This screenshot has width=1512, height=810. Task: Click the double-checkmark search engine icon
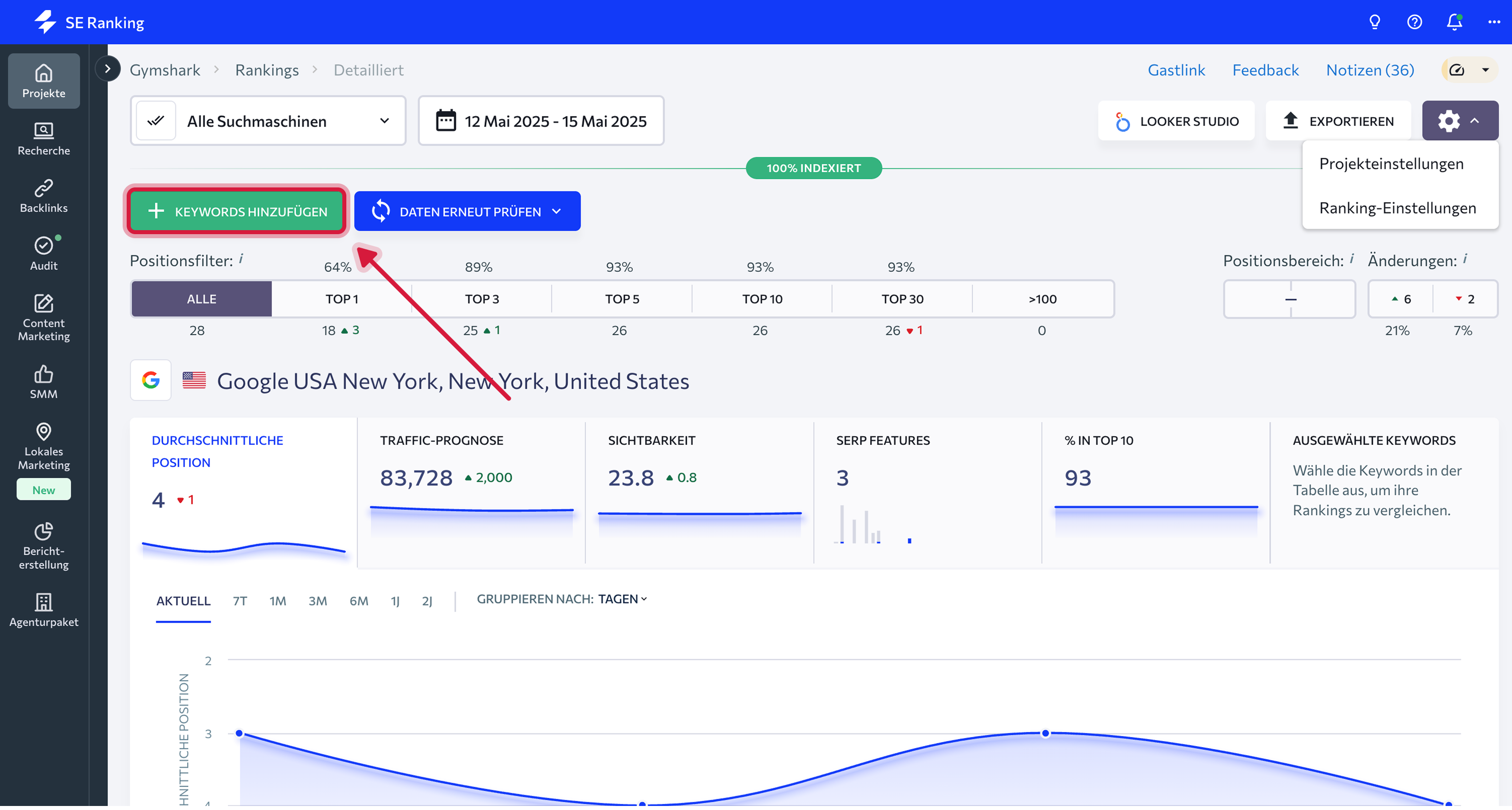[155, 121]
